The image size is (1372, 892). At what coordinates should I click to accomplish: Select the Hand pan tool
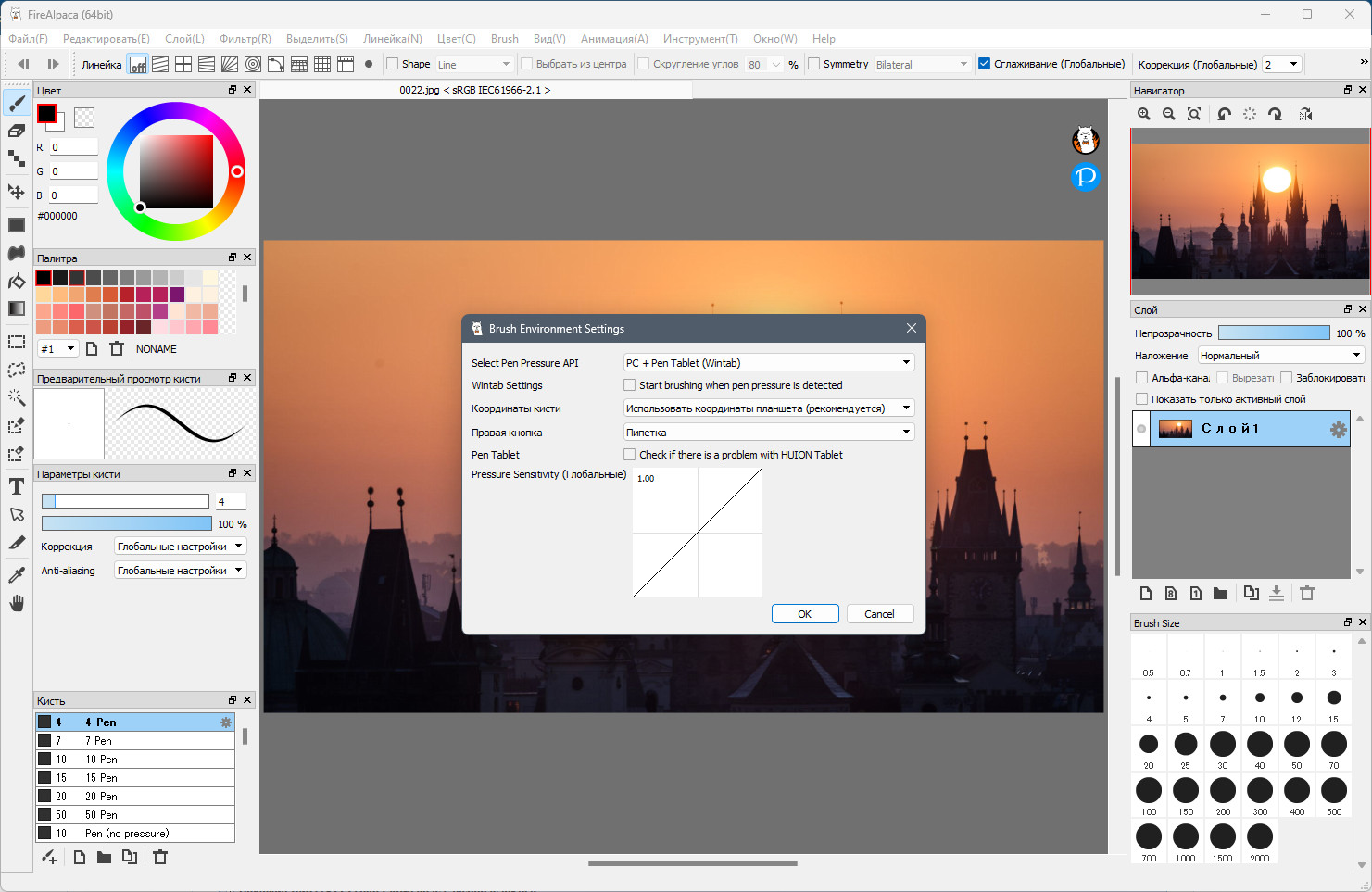17,603
